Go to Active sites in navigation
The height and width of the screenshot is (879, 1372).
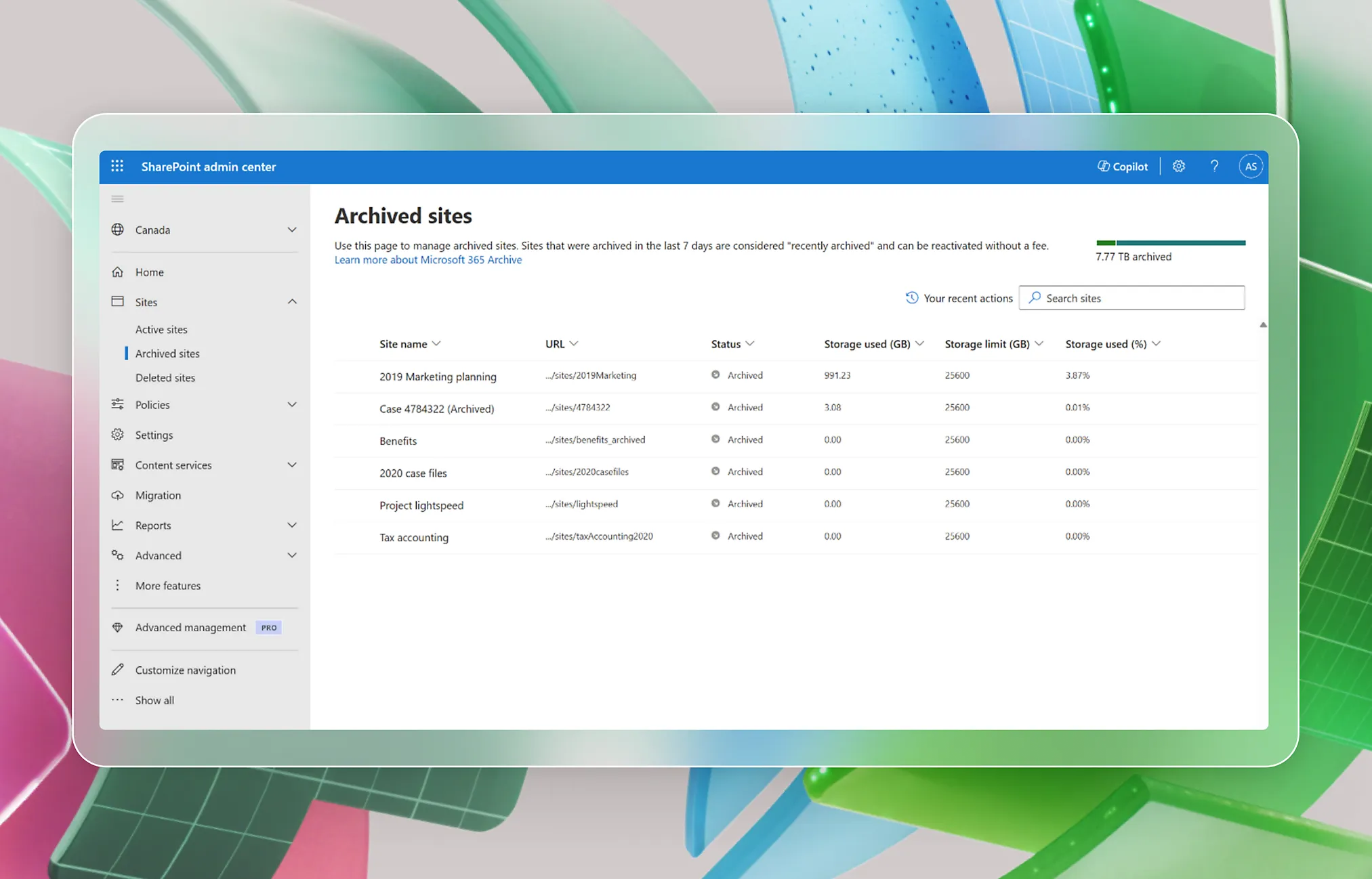click(161, 330)
